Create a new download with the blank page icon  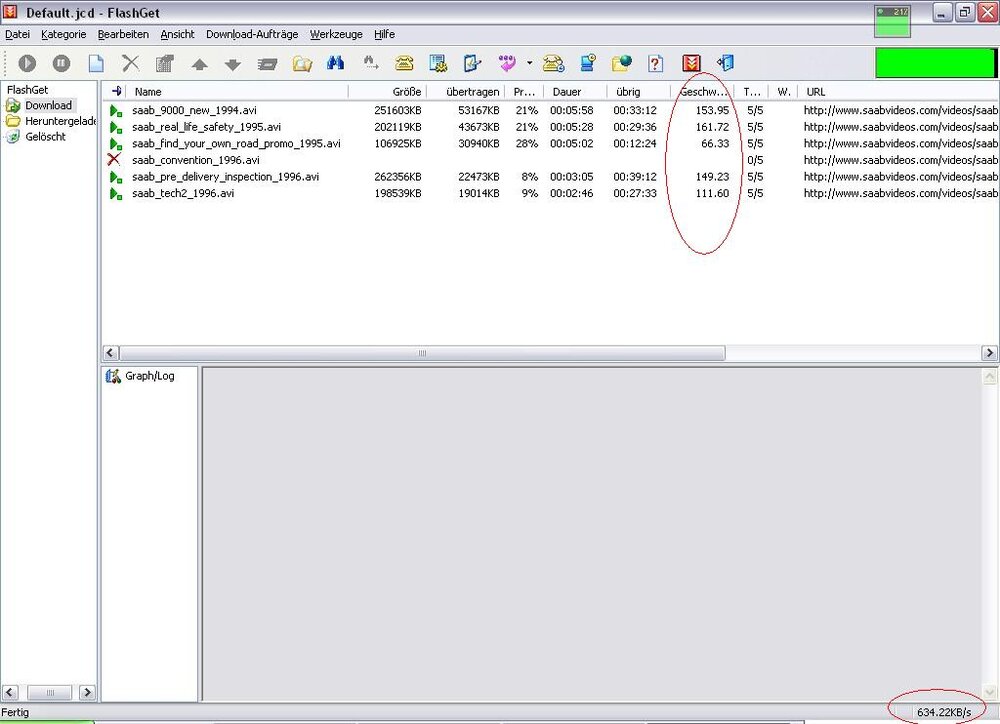coord(96,63)
